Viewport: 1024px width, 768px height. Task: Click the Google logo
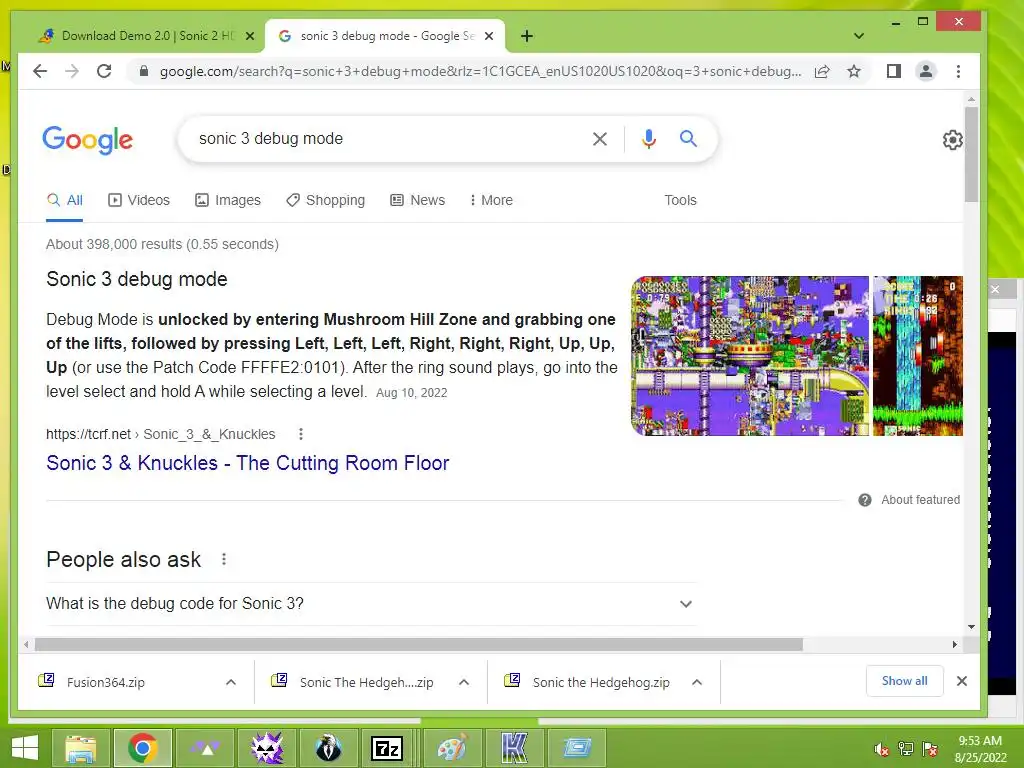88,140
